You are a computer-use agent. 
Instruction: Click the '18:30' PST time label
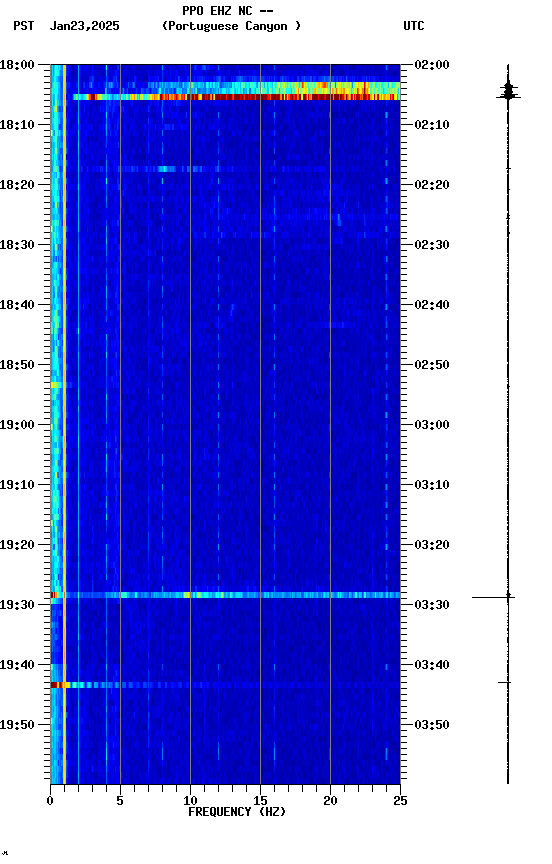17,245
